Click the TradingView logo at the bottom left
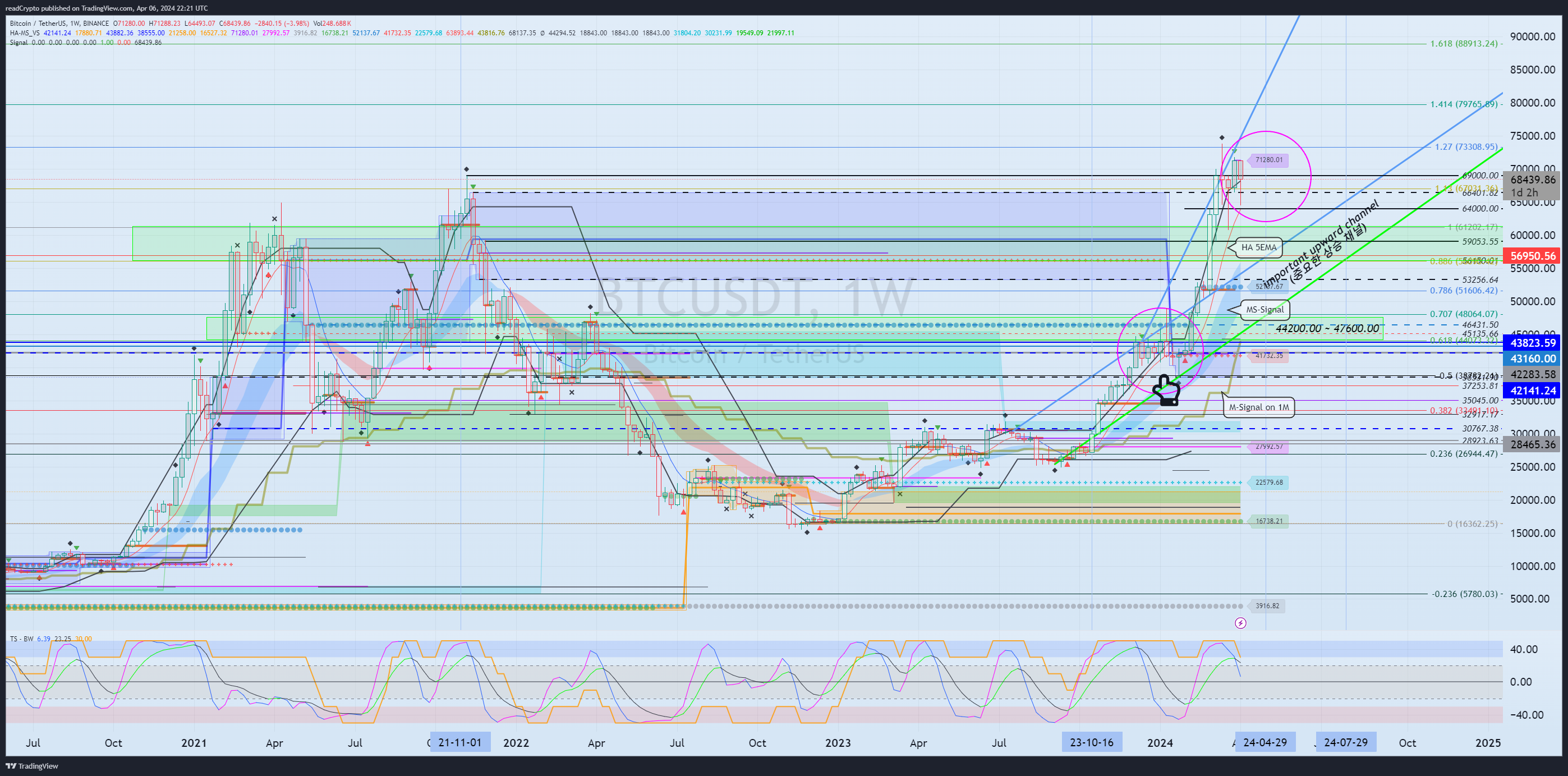This screenshot has width=1568, height=776. pyautogui.click(x=31, y=766)
